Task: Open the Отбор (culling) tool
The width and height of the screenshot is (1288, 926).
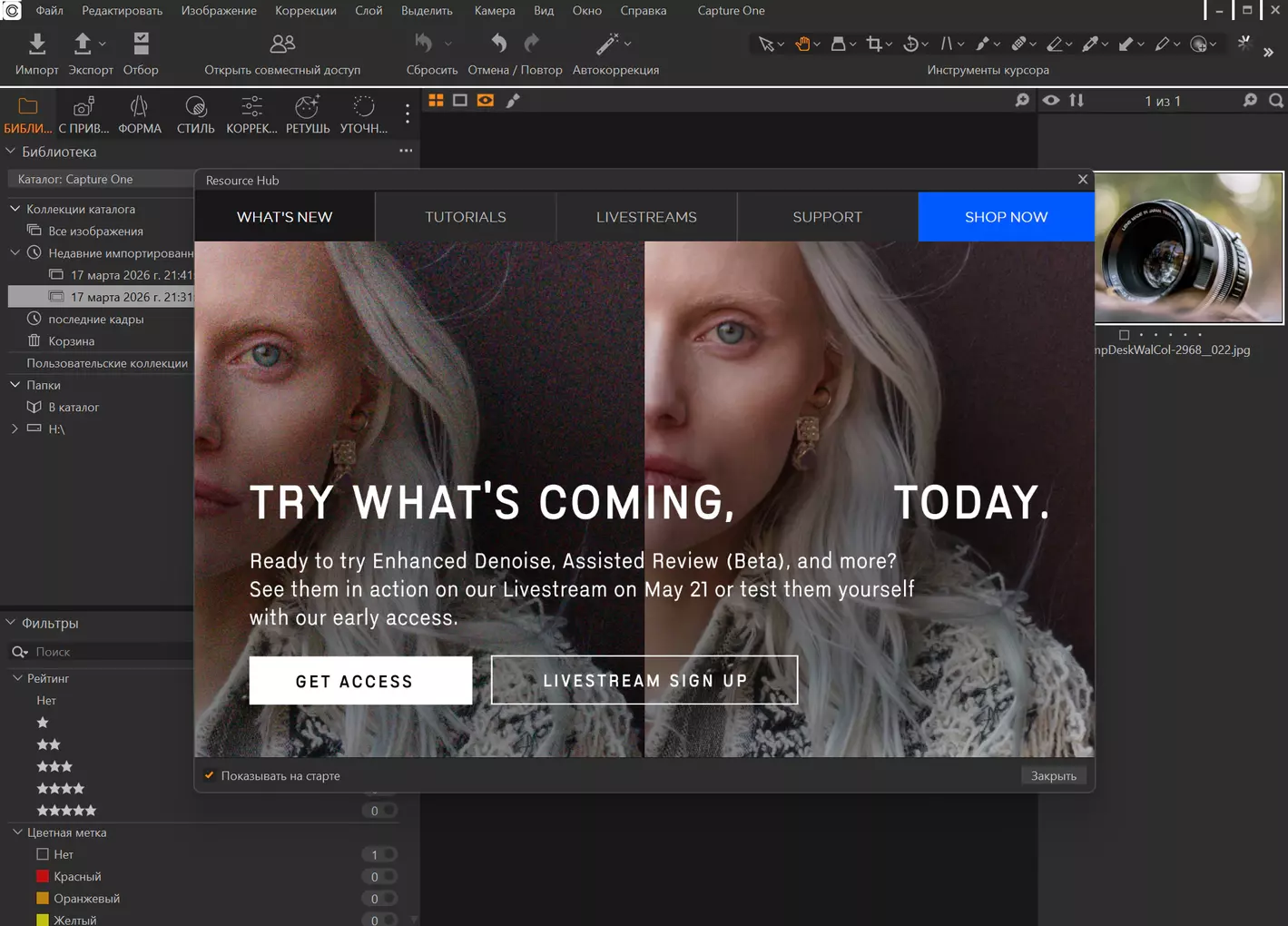Action: coord(141,44)
